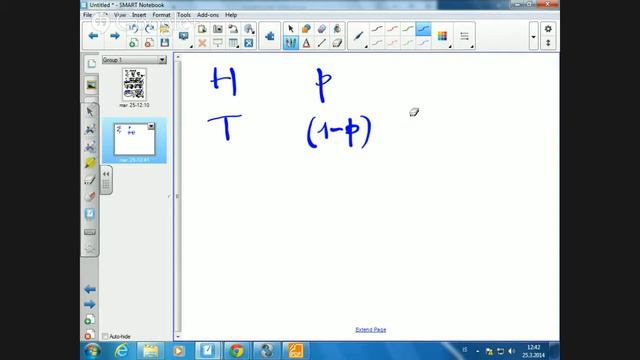Viewport: 640px width, 360px height.
Task: Add a new page from the toolbar
Action: click(x=133, y=43)
